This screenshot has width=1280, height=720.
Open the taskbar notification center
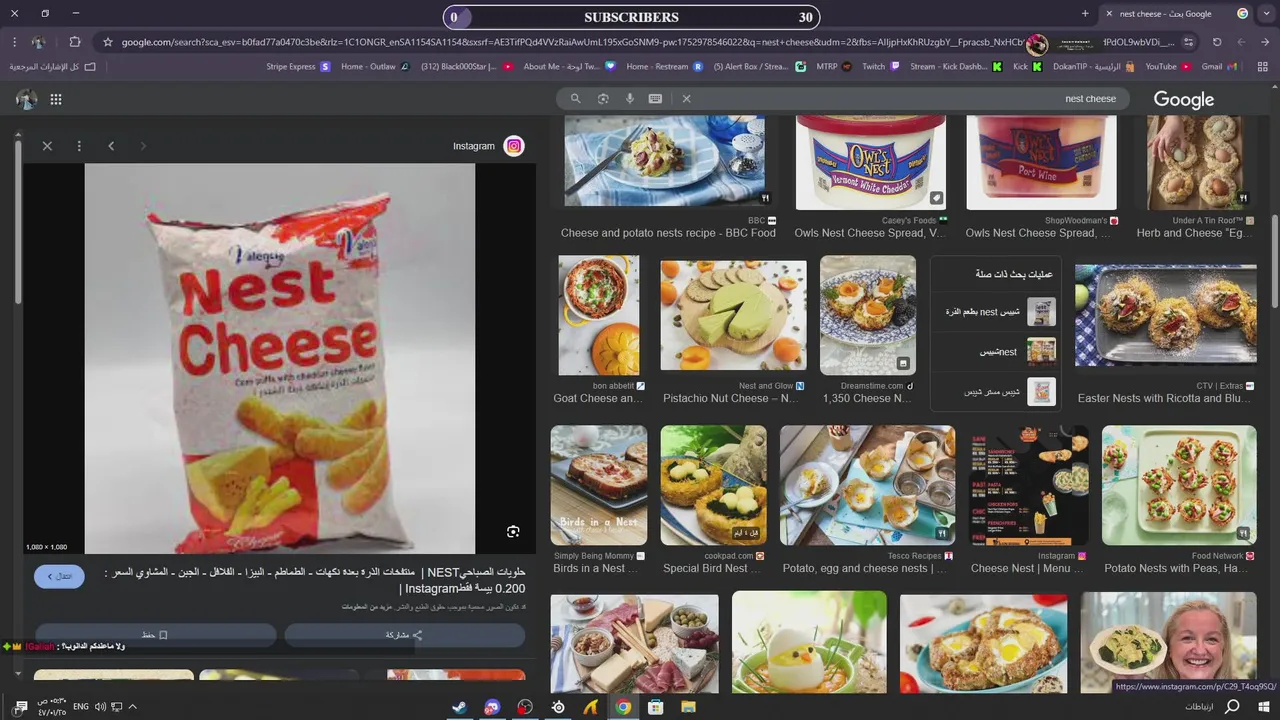20,707
